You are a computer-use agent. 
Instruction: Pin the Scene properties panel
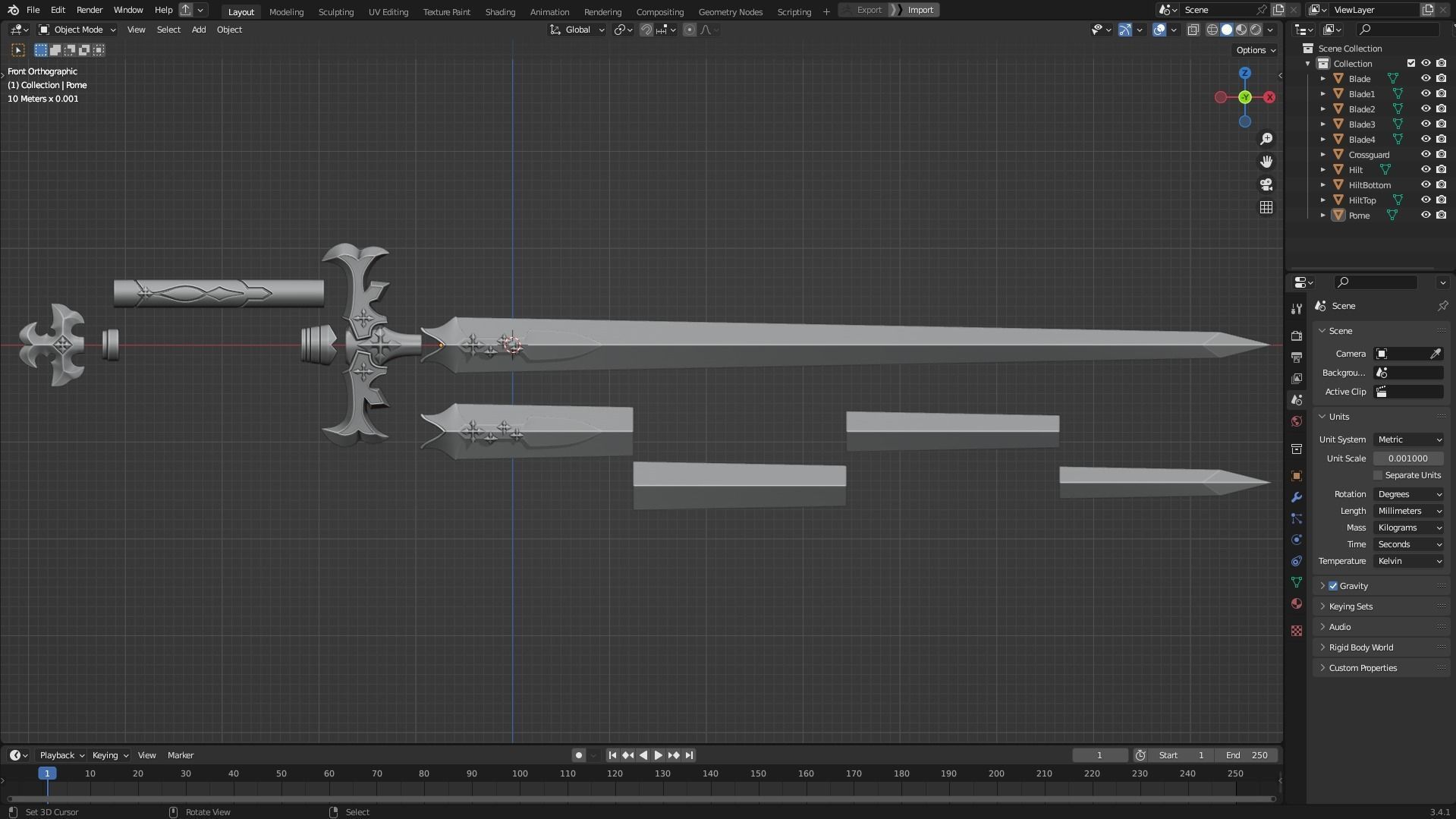tap(1442, 306)
